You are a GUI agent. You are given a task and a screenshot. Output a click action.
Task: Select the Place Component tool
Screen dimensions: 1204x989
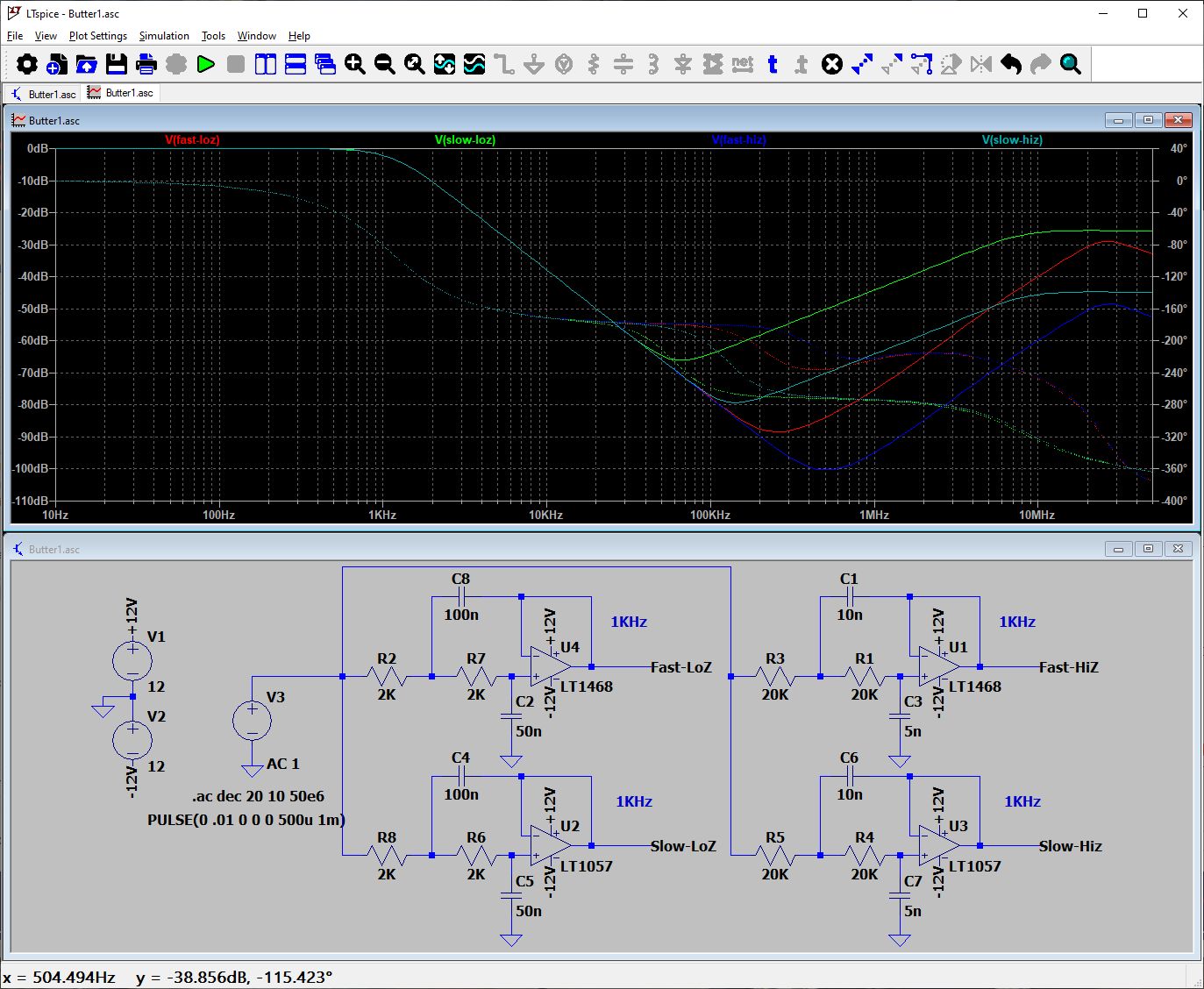tap(713, 64)
